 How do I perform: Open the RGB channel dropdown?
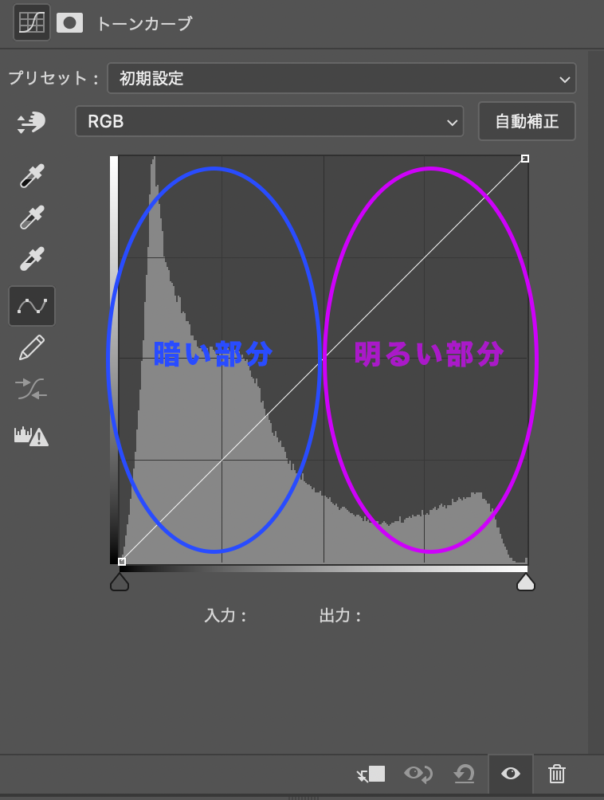click(x=269, y=121)
